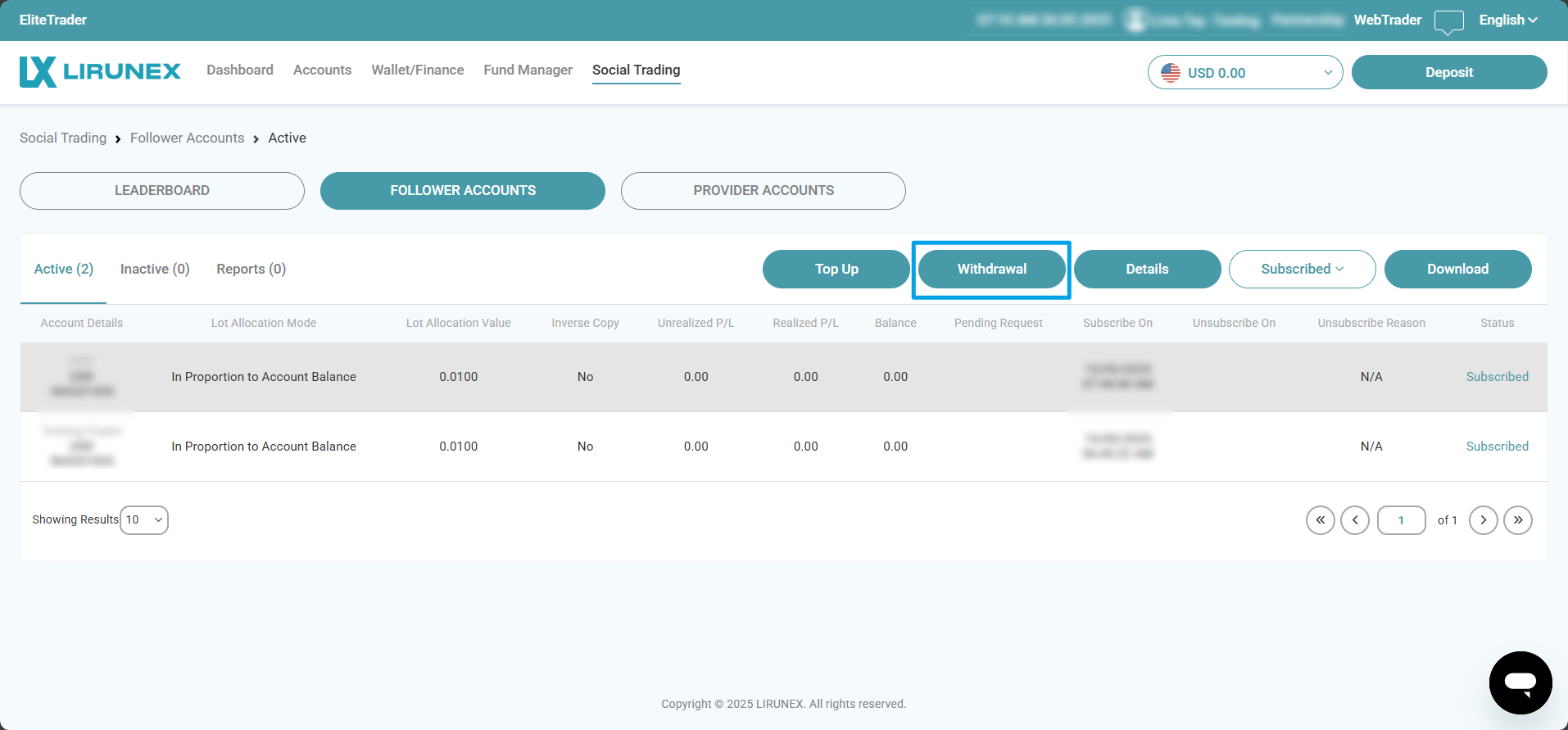The image size is (1568, 730).
Task: Click the message icon in top bar
Action: tap(1448, 21)
